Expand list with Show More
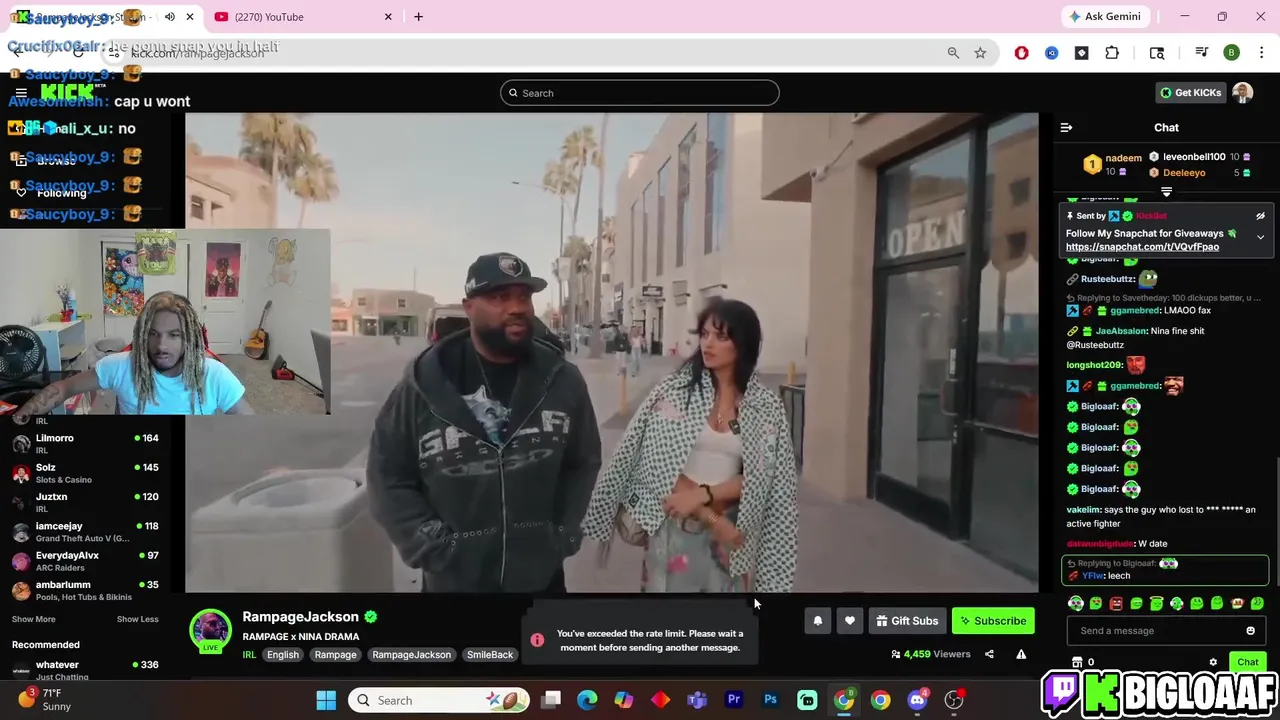The width and height of the screenshot is (1280, 720). click(x=33, y=619)
